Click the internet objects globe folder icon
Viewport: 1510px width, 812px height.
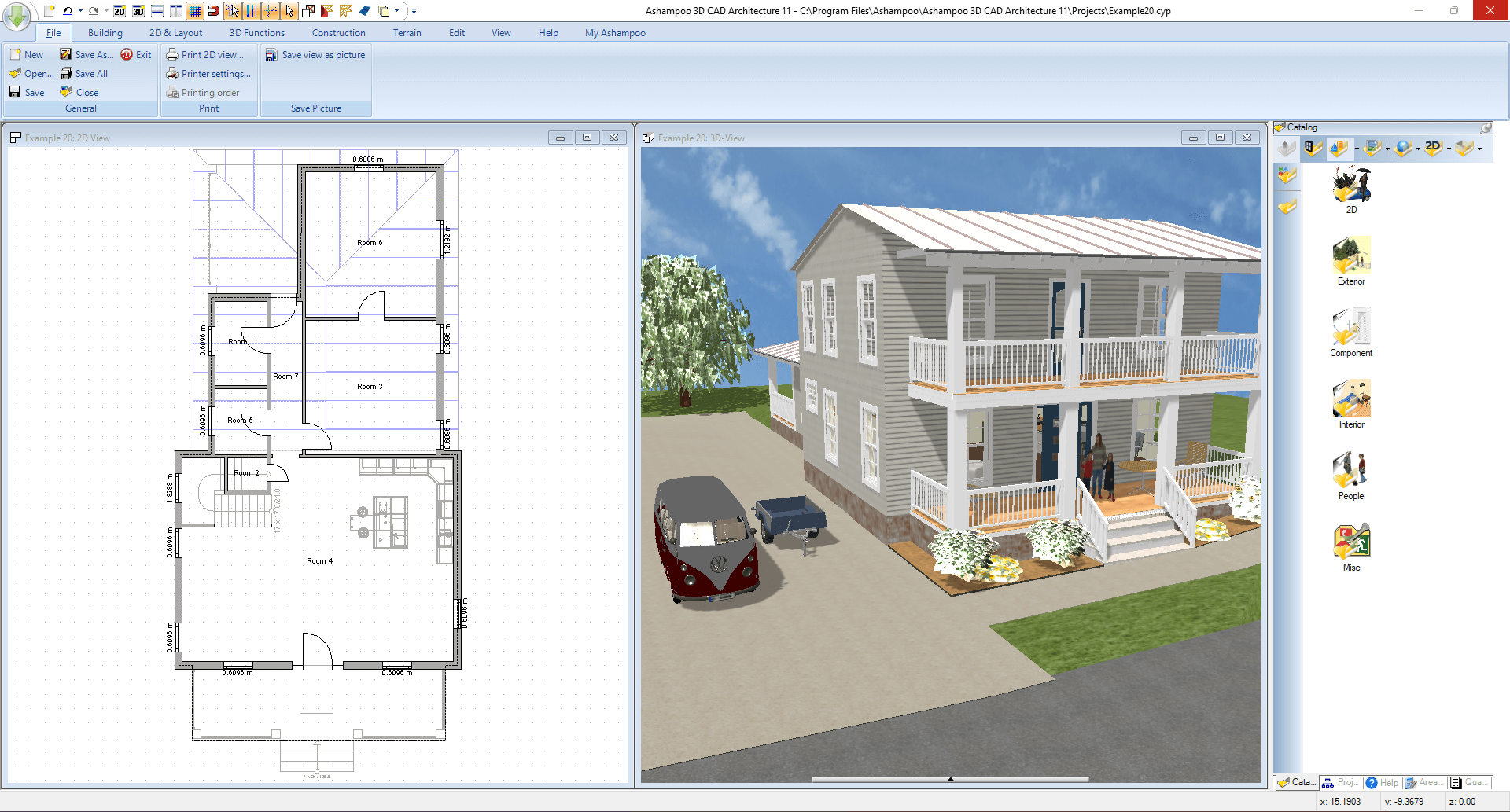click(1401, 149)
